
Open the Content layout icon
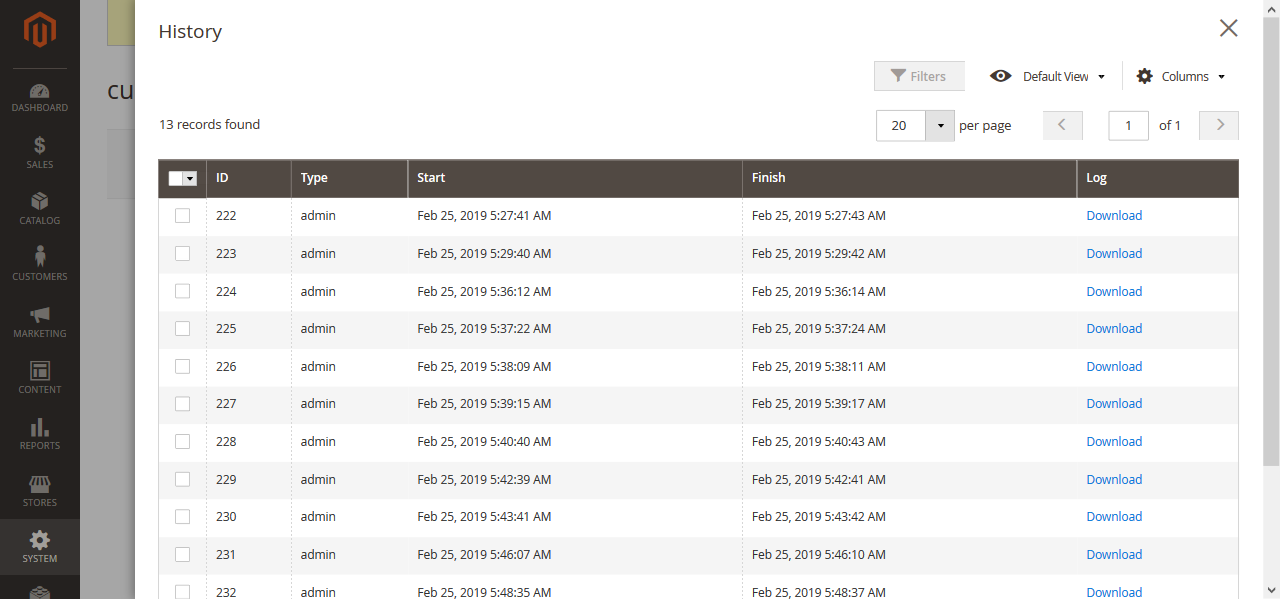pyautogui.click(x=40, y=371)
